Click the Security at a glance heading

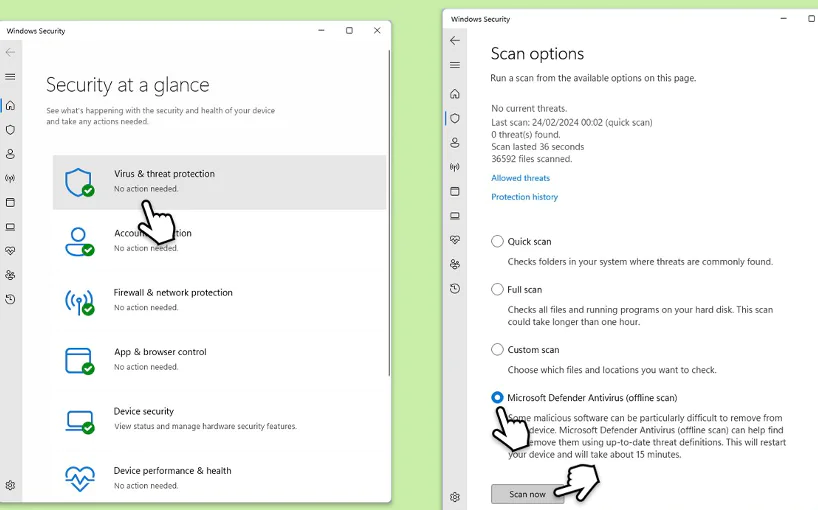pyautogui.click(x=127, y=85)
